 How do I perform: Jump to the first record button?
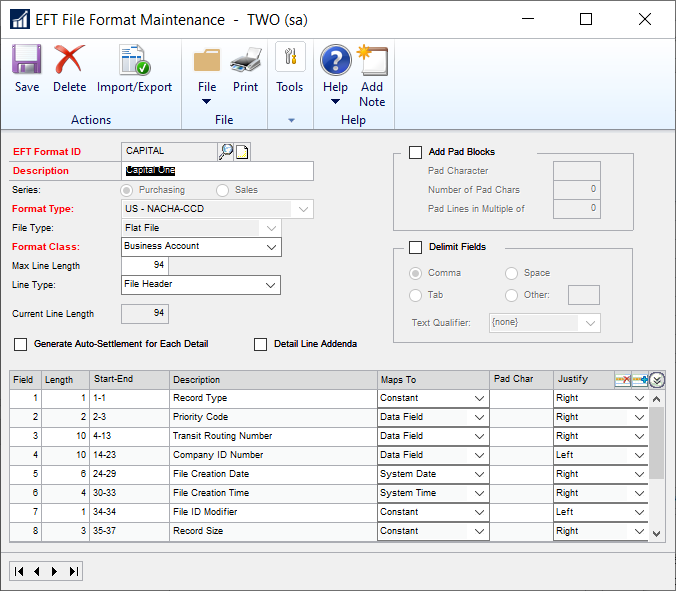click(x=19, y=571)
